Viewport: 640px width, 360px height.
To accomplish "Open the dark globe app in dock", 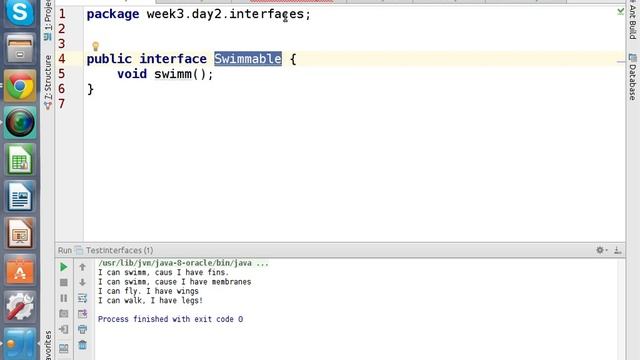I will [20, 123].
